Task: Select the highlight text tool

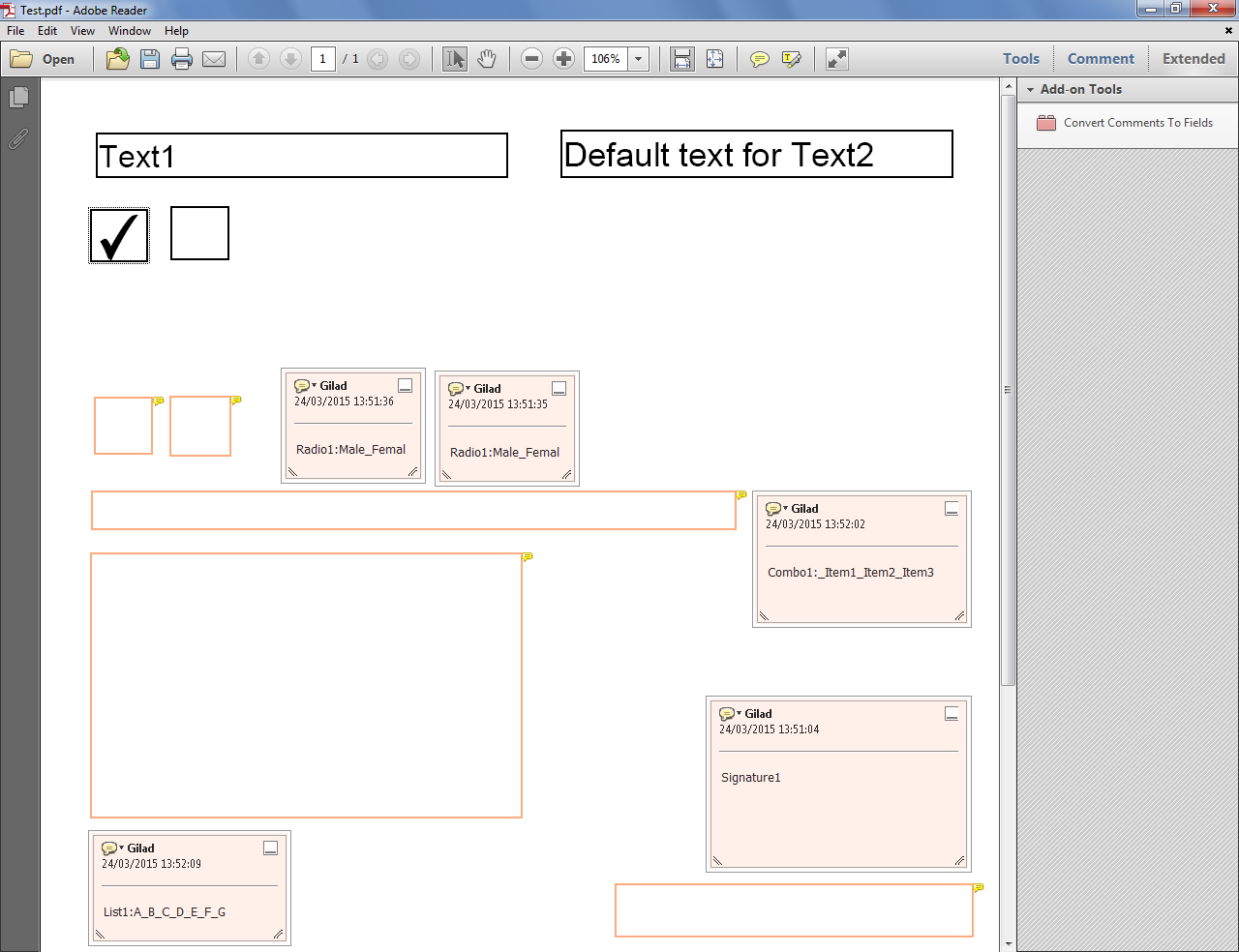Action: point(792,59)
